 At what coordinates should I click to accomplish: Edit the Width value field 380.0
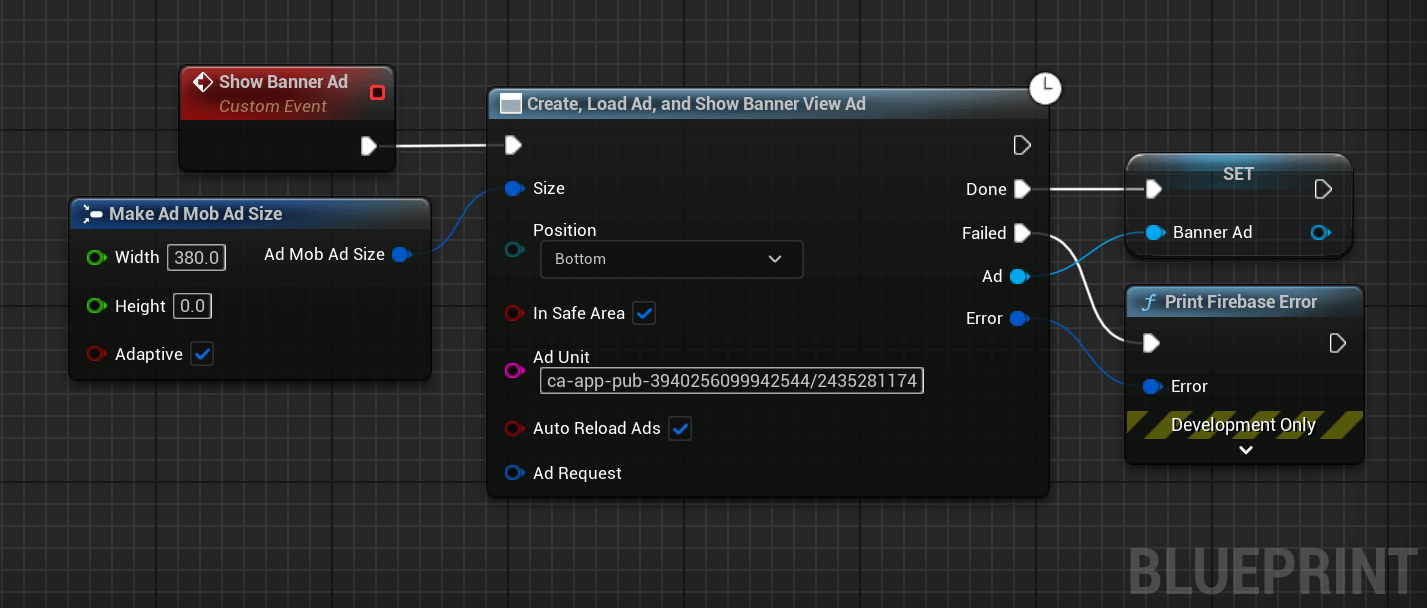click(x=197, y=258)
